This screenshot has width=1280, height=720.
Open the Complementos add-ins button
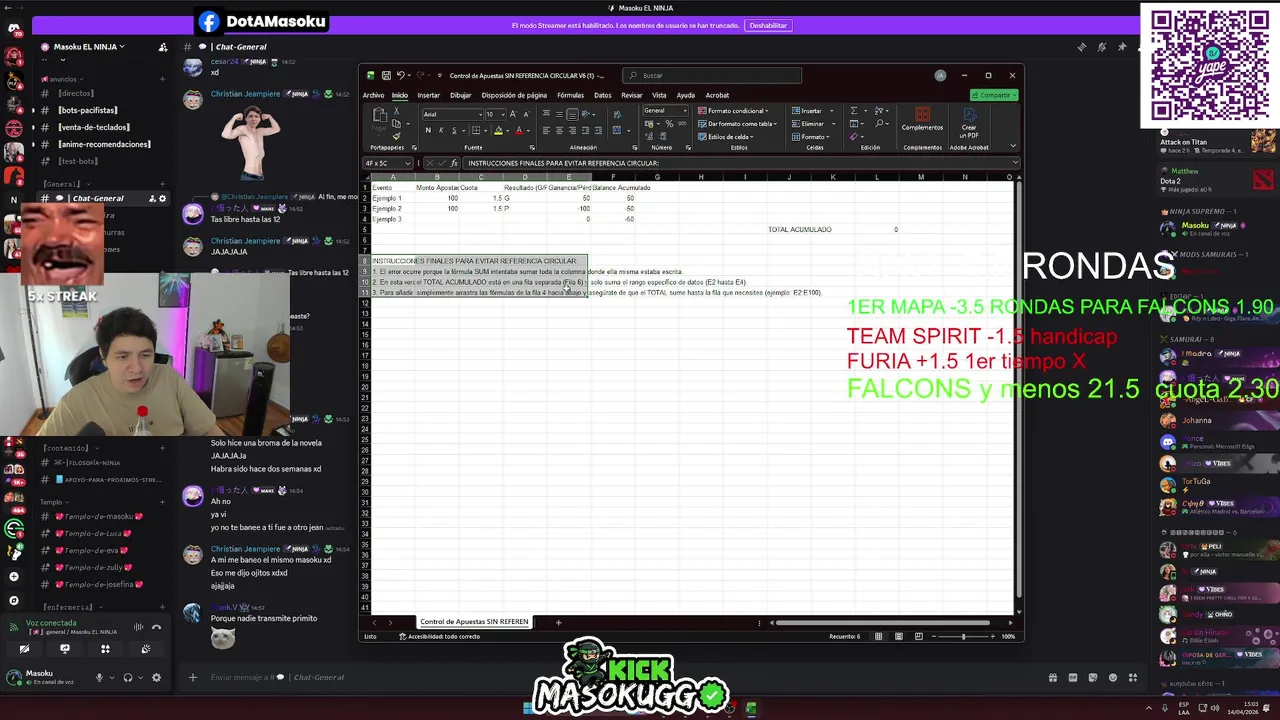[922, 119]
